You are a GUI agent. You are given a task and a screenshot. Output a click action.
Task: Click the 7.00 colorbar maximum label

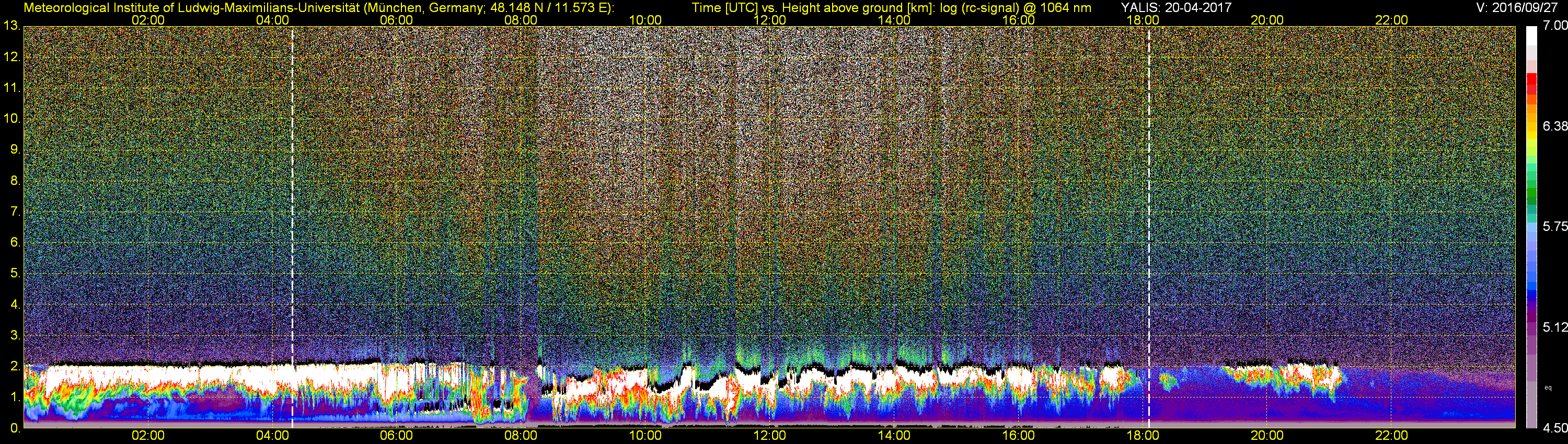1554,26
